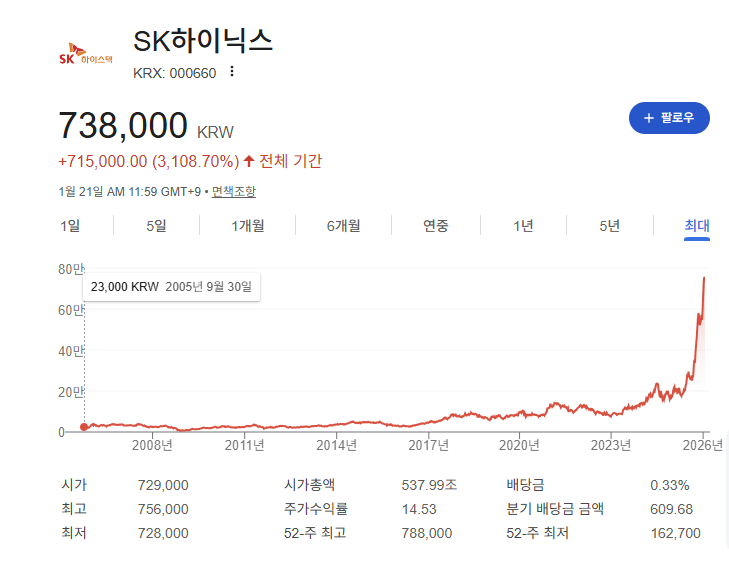Viewport: 729px width, 568px height.
Task: Click the 2011년 axis label
Action: [x=245, y=445]
